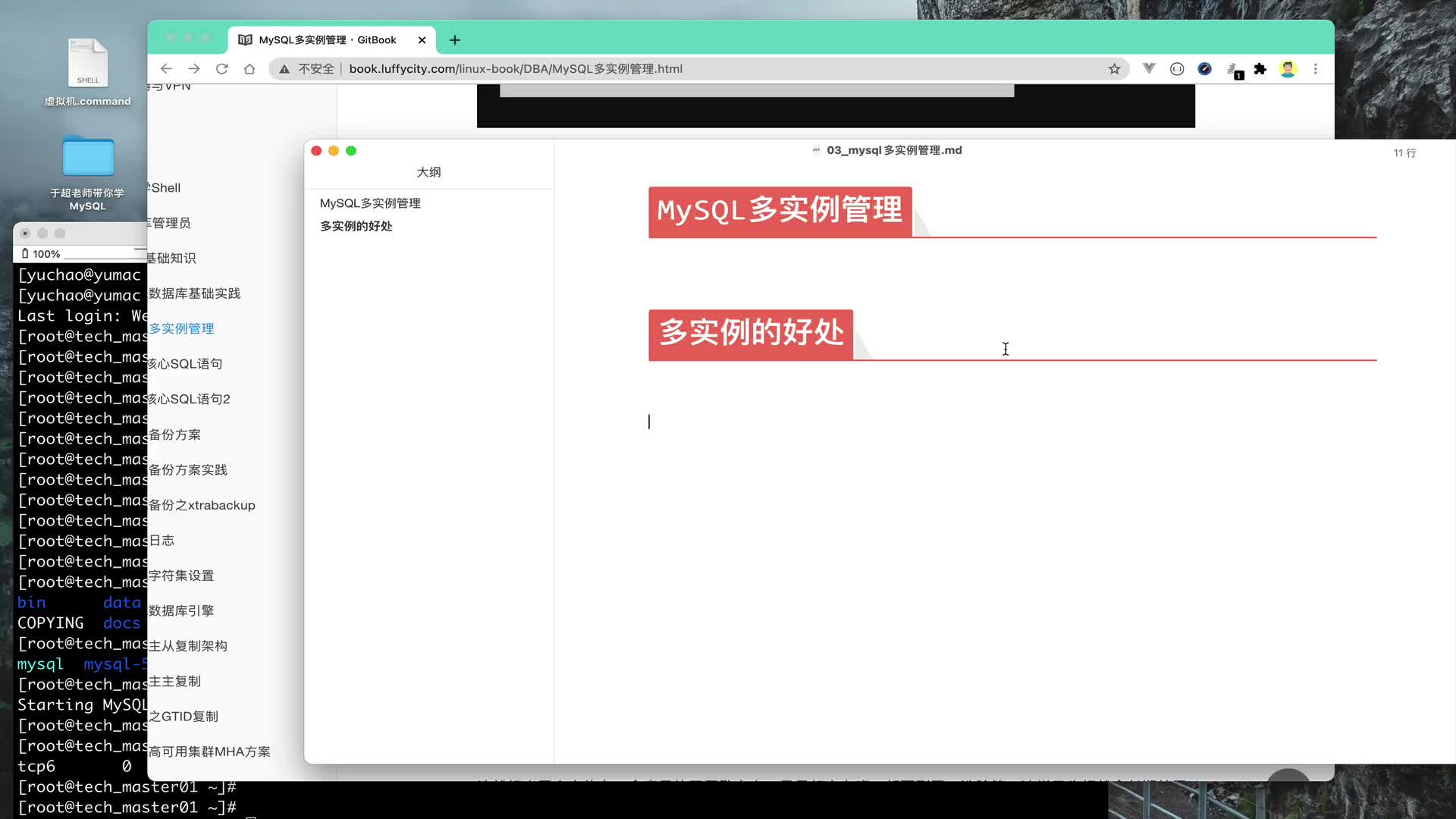The width and height of the screenshot is (1456, 819).
Task: Close the MySQL多实例管理 GitBook tab
Action: click(422, 40)
